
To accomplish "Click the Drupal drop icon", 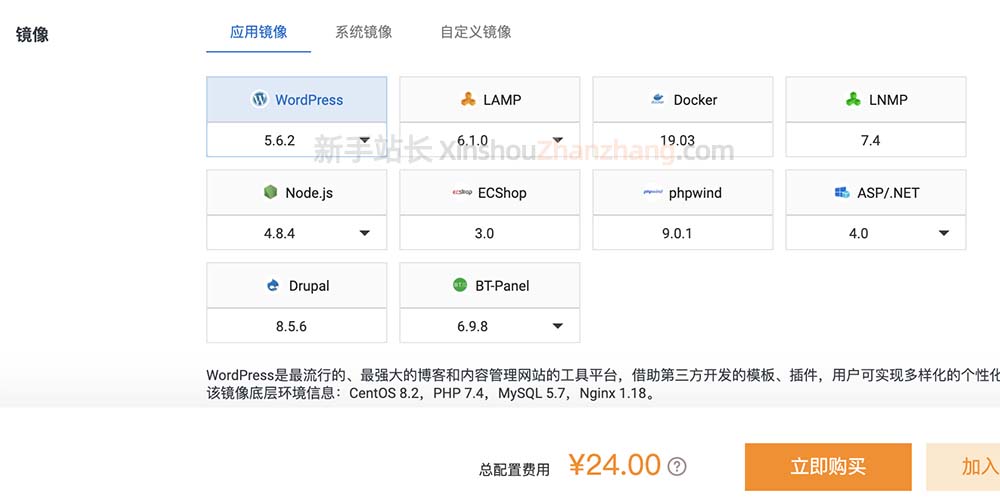I will click(x=273, y=286).
